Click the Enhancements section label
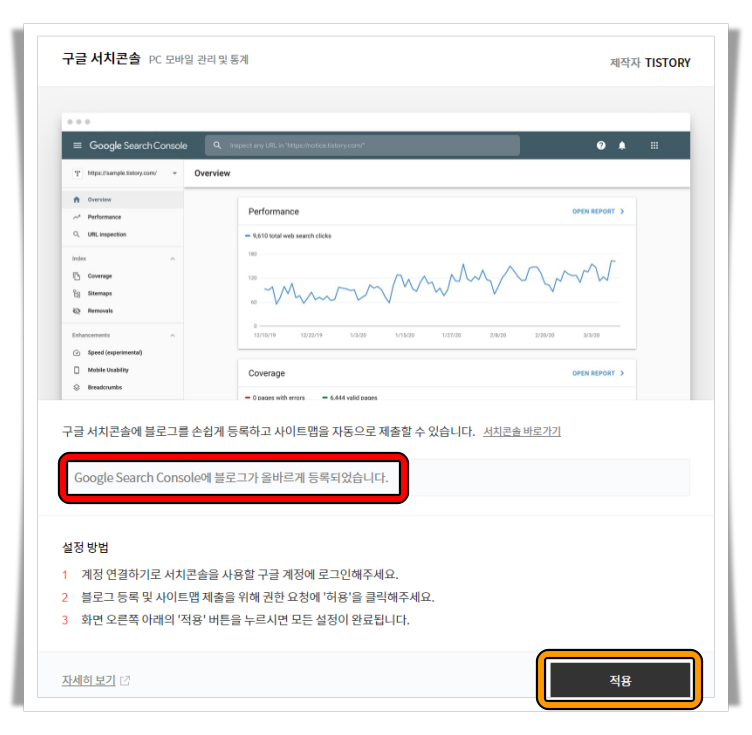 pyautogui.click(x=91, y=335)
